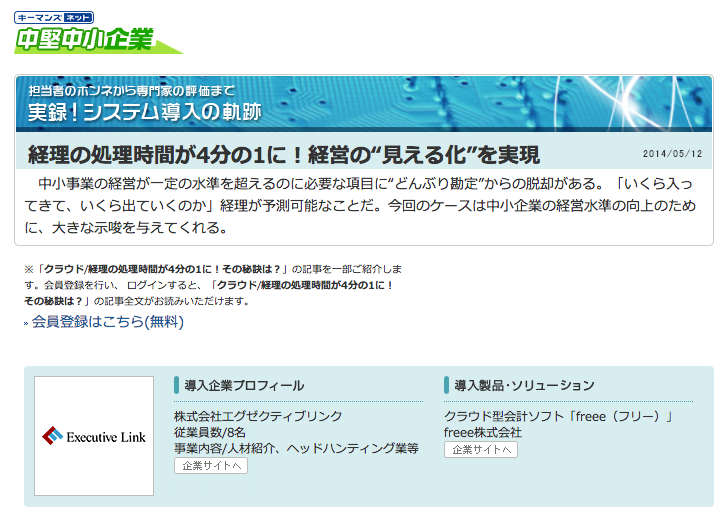
Task: Click the 導入企業プロフィール heading
Action: point(244,385)
